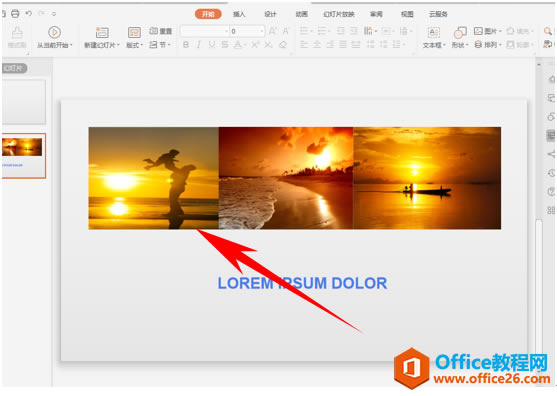Click the 图片 picture insert icon

(478, 31)
